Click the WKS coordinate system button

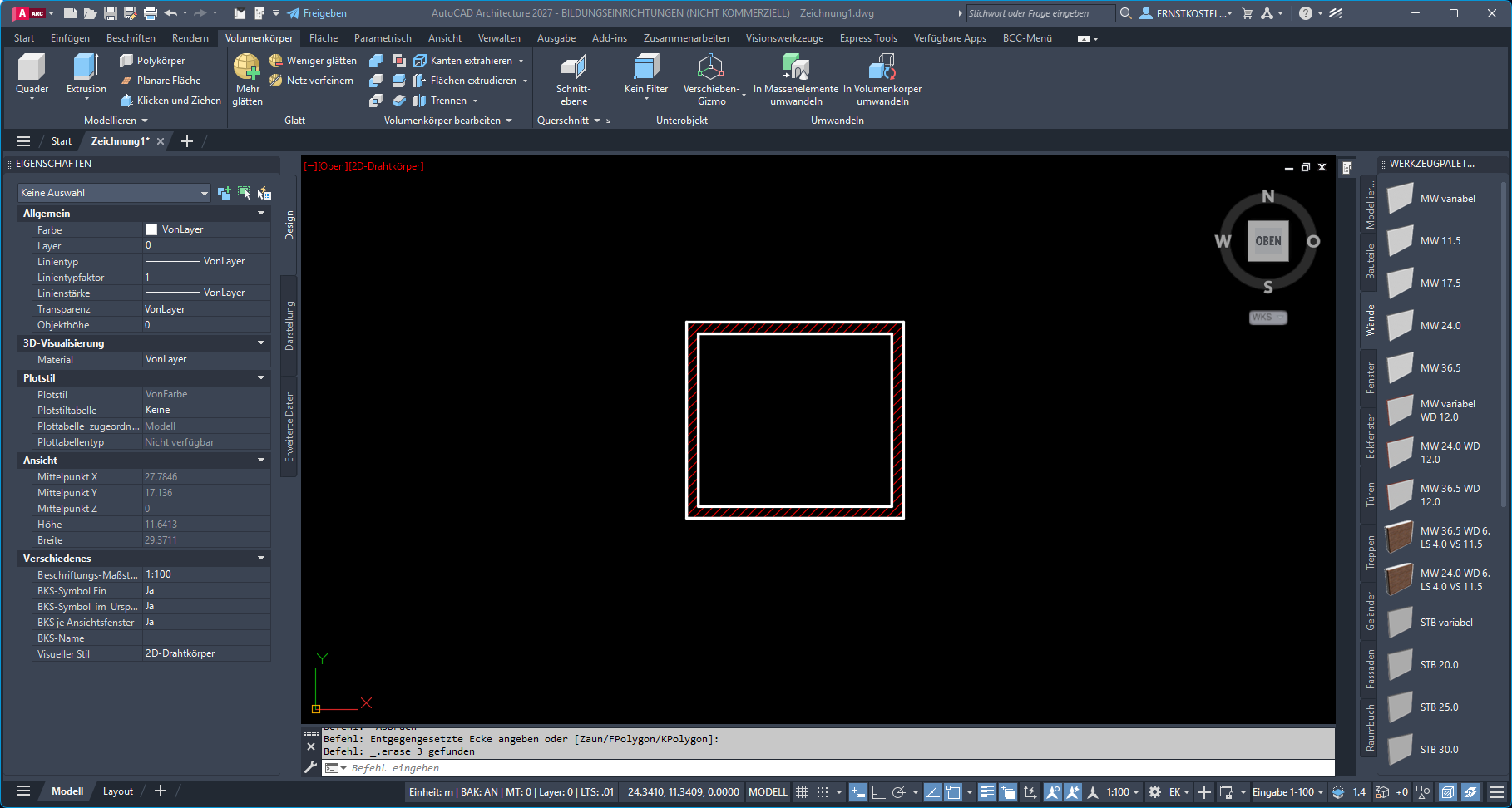coord(1267,318)
